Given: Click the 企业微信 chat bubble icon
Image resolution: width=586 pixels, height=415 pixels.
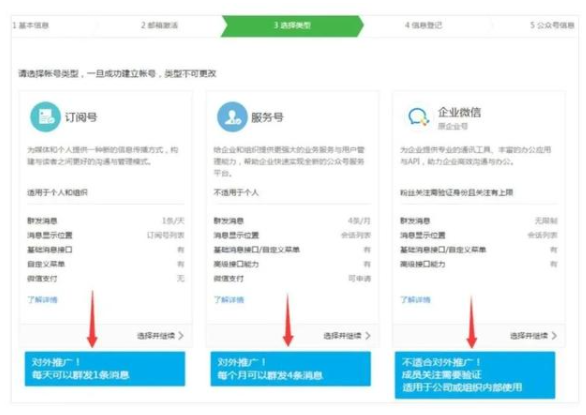Looking at the screenshot, I should tap(418, 117).
